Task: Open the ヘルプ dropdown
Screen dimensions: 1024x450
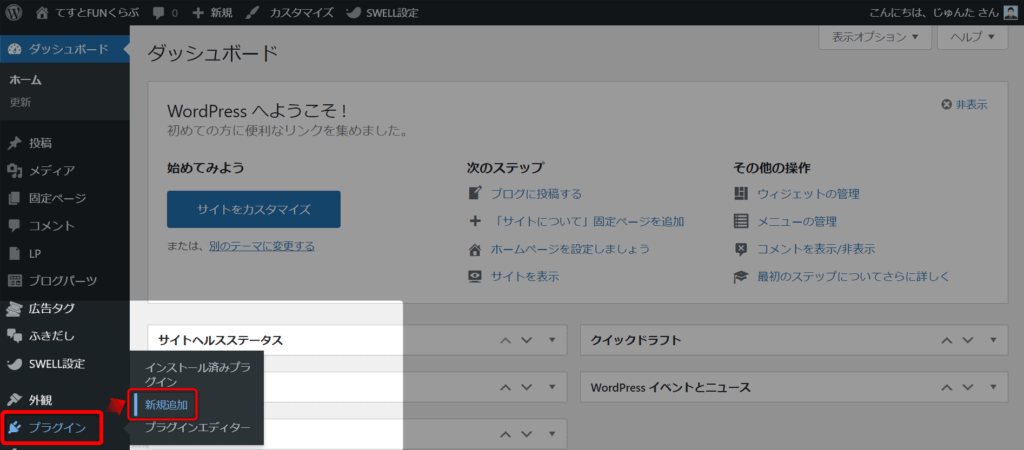Action: point(972,37)
